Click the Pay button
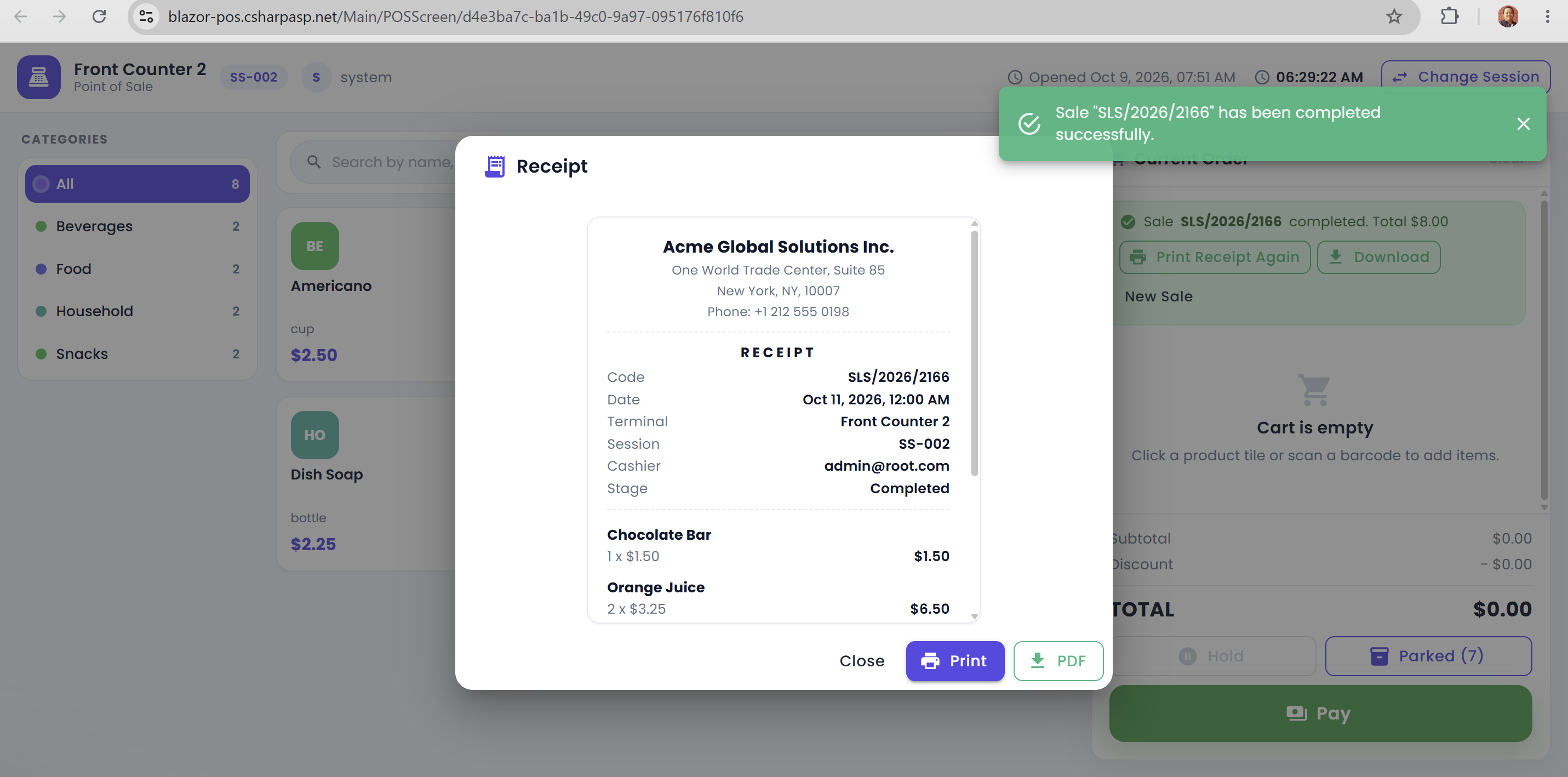The height and width of the screenshot is (777, 1568). [x=1320, y=713]
